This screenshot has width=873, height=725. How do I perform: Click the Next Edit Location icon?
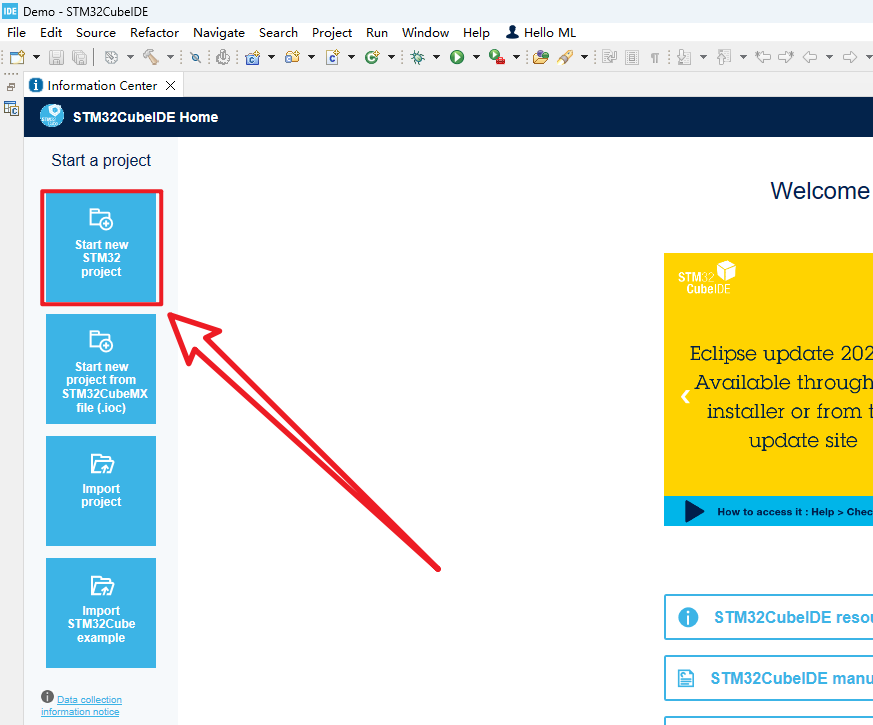(x=786, y=57)
